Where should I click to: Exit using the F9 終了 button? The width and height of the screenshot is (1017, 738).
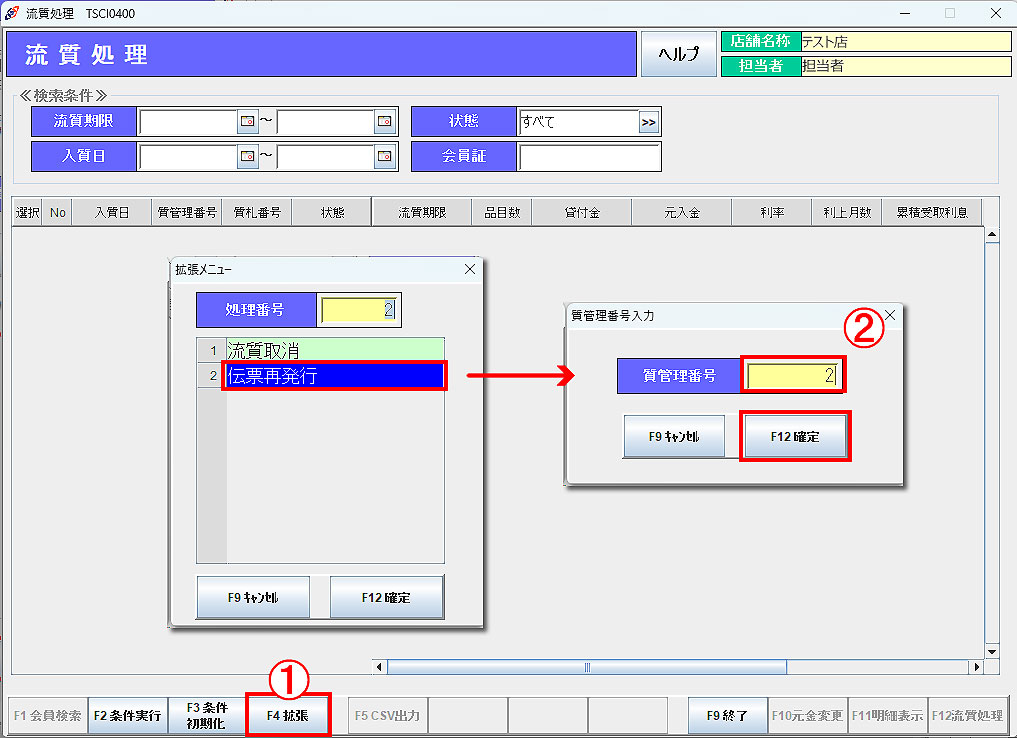[x=727, y=716]
